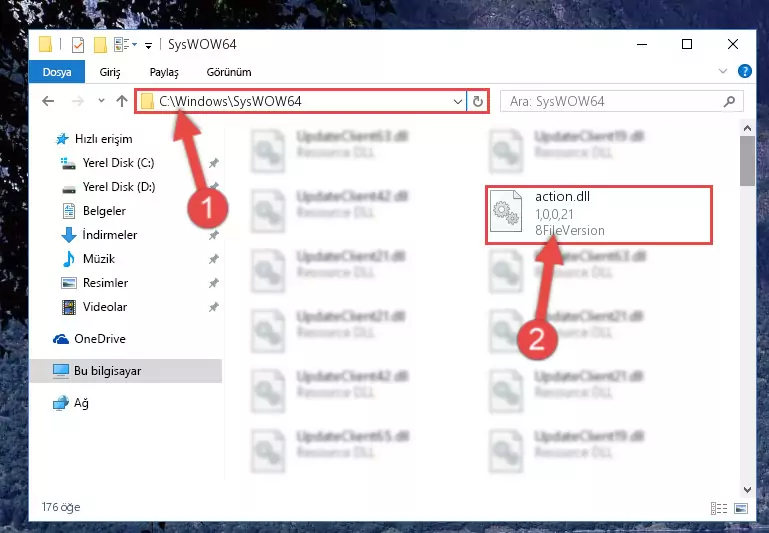Viewport: 769px width, 533px height.
Task: Click the vertical scrollbar thumb
Action: pos(747,161)
